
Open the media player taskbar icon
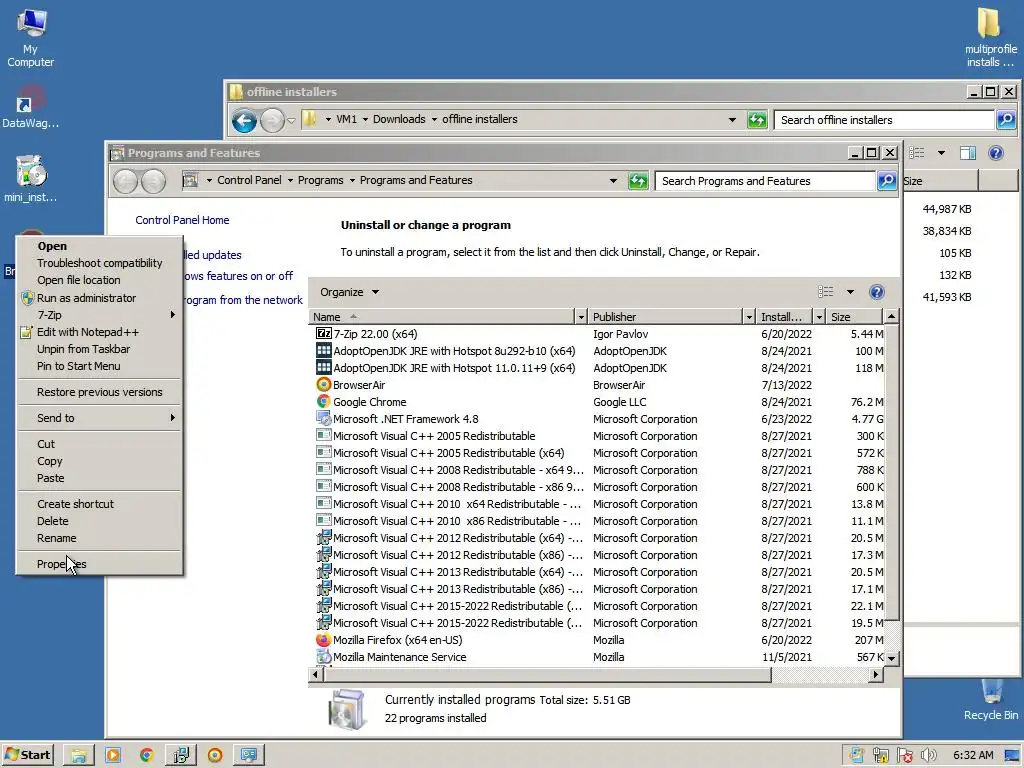click(x=113, y=756)
